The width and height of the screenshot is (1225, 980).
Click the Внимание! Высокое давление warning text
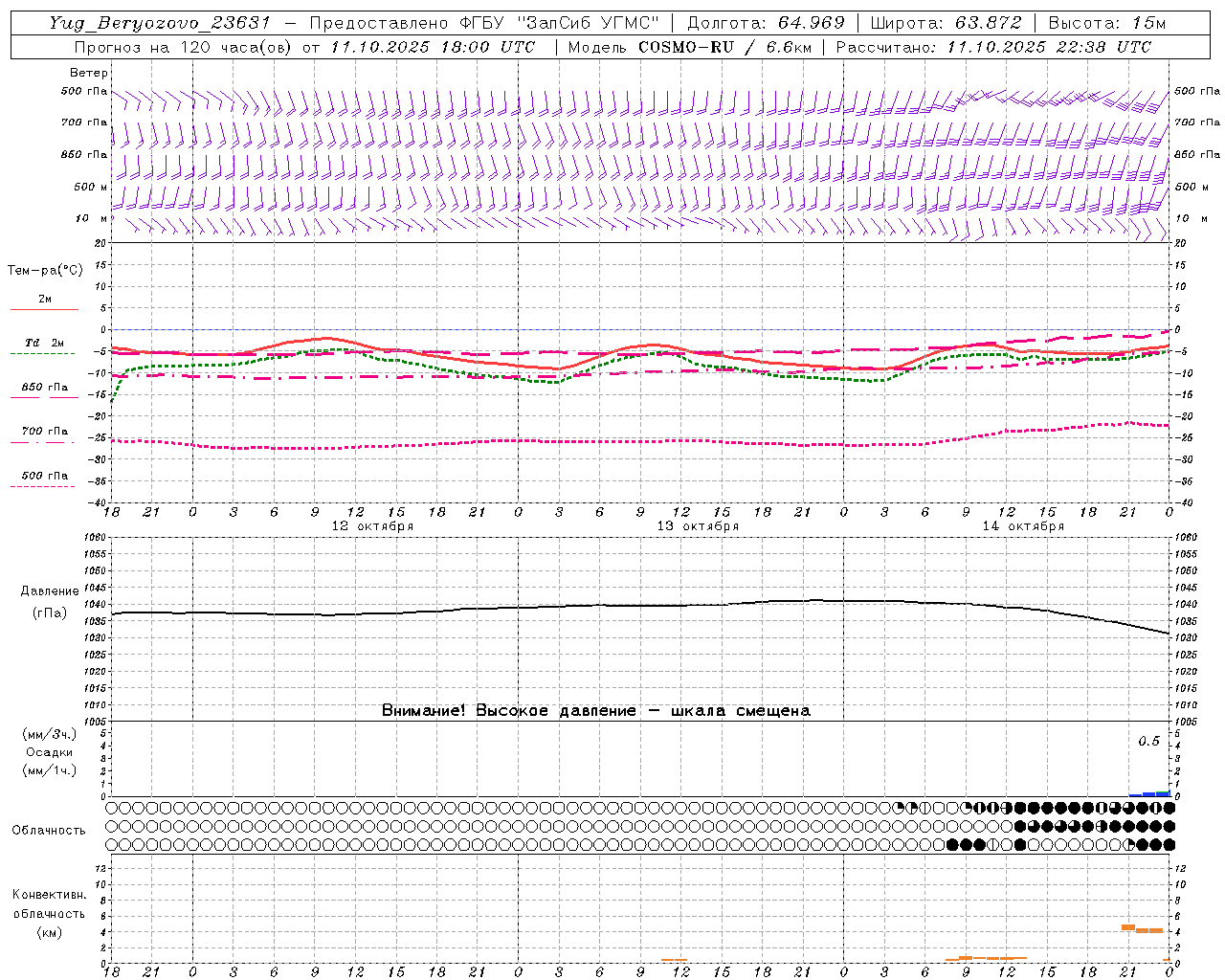pos(596,710)
